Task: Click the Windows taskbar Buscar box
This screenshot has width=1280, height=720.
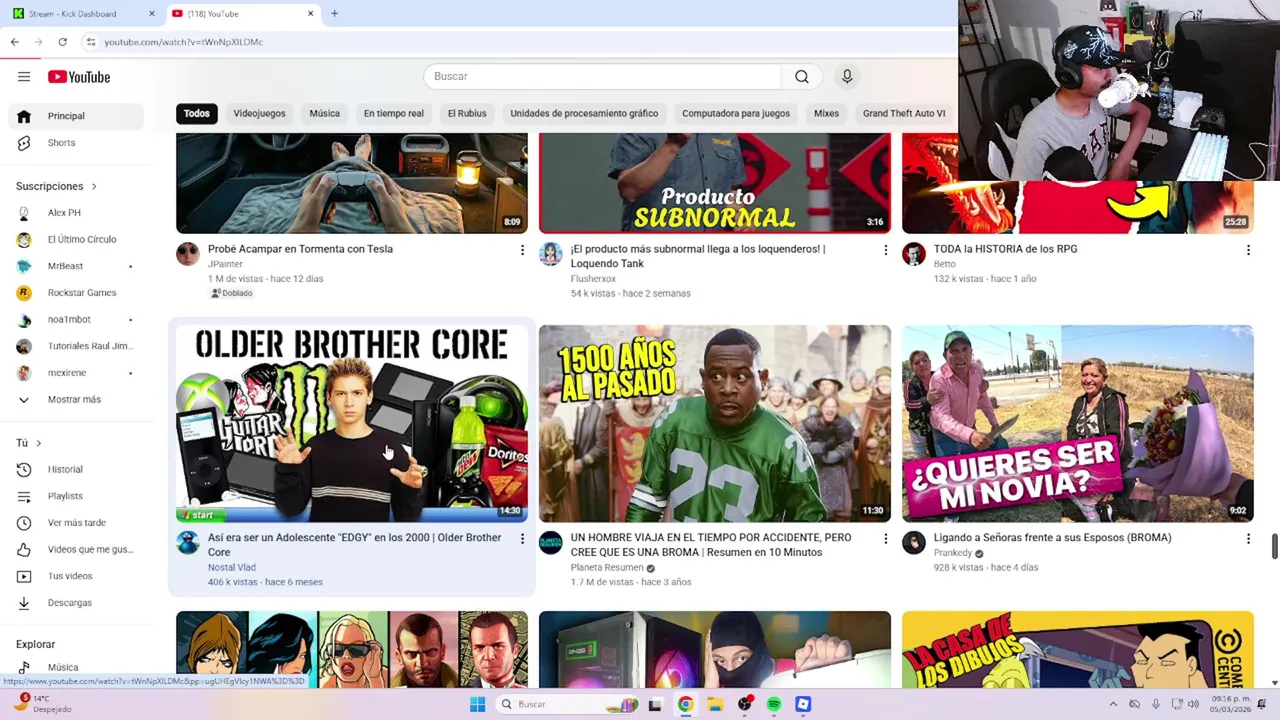Action: coord(568,704)
